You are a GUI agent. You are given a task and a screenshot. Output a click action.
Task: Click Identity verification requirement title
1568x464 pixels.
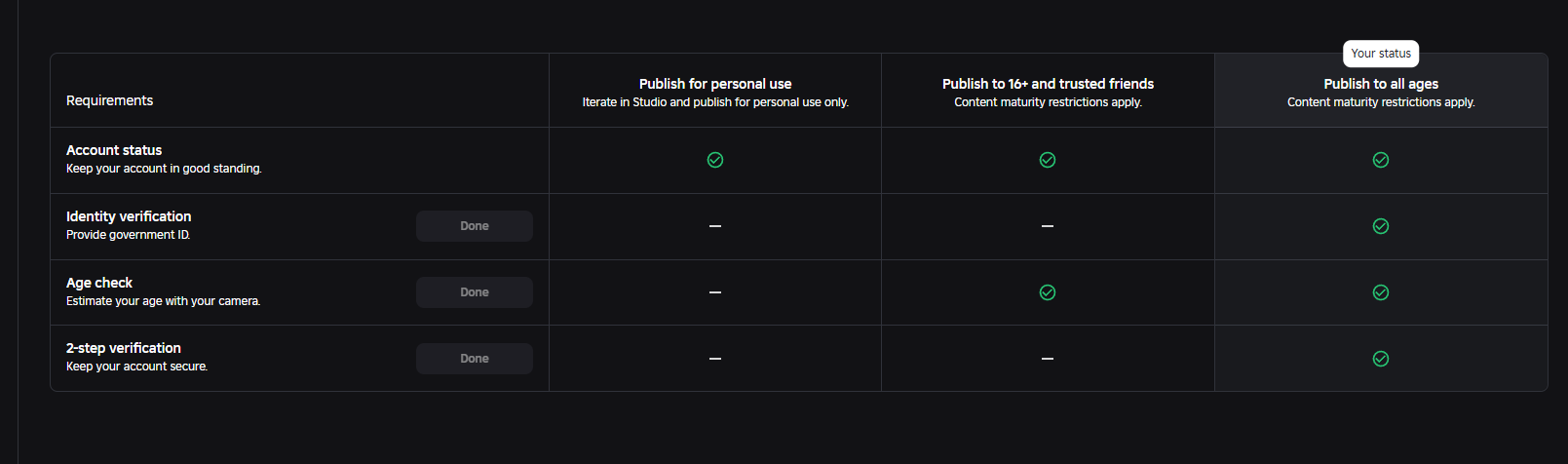pos(129,216)
